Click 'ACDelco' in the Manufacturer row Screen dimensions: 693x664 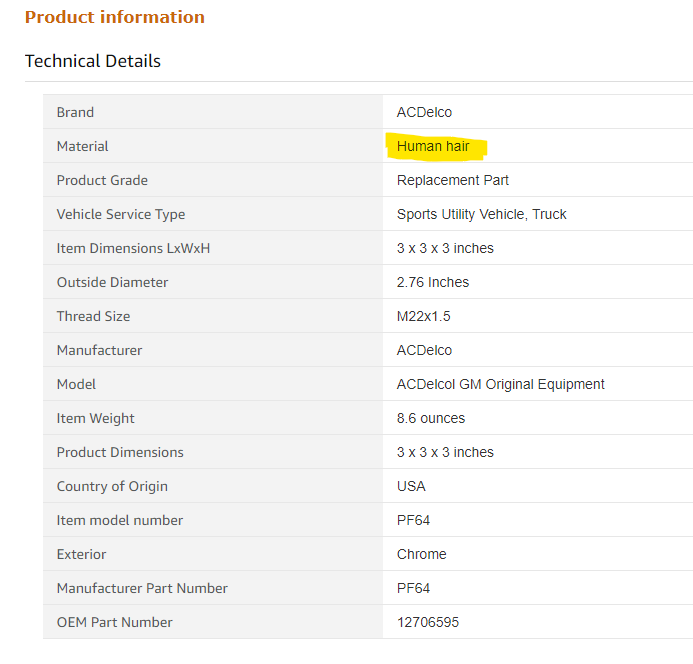pos(424,351)
